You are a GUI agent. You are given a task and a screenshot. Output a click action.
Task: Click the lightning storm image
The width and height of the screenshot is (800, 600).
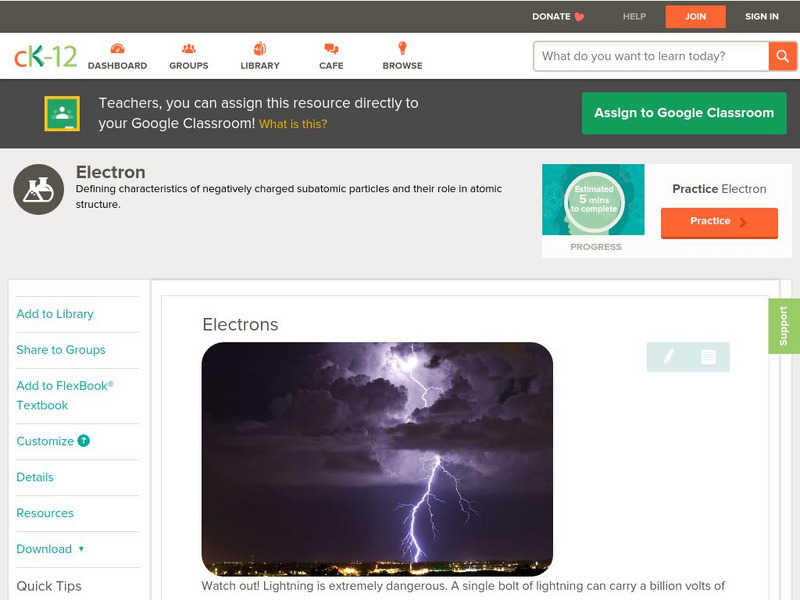pos(377,459)
